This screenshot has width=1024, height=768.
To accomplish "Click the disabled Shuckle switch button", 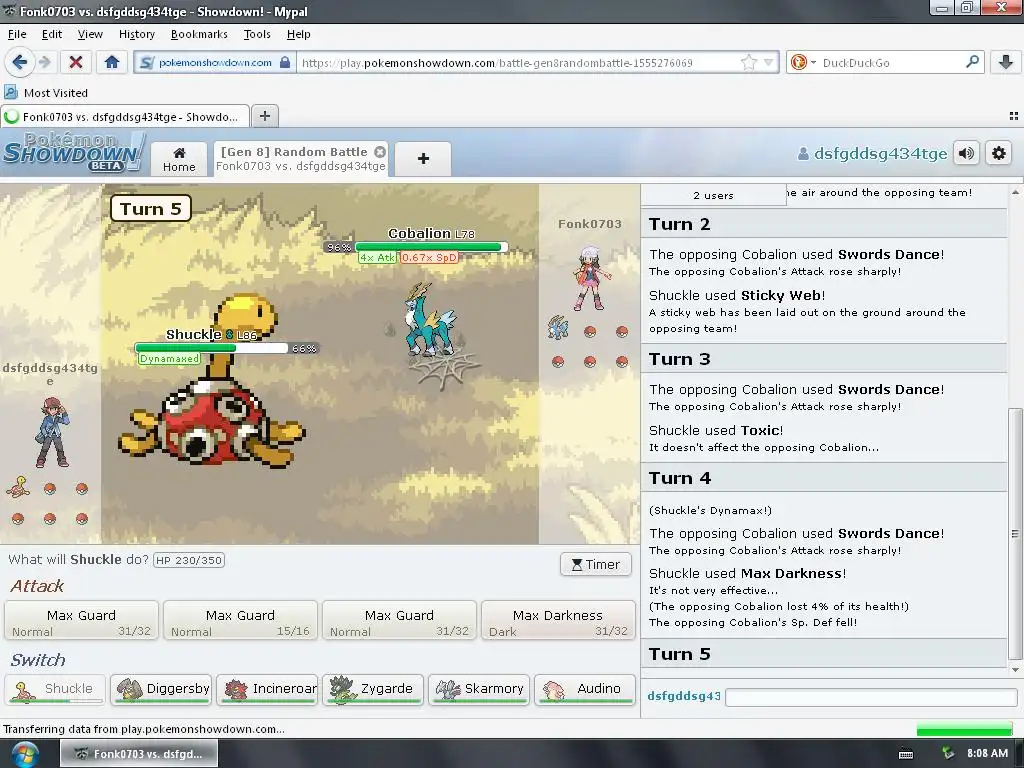I will (55, 690).
